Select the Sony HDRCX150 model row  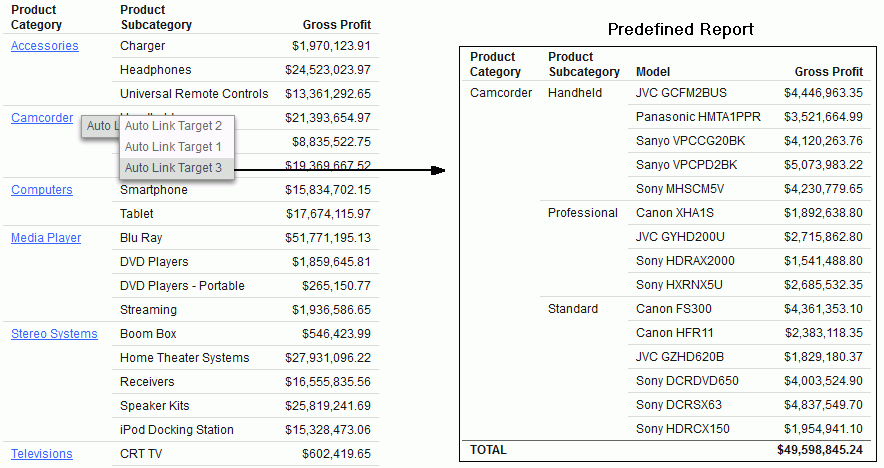[683, 429]
